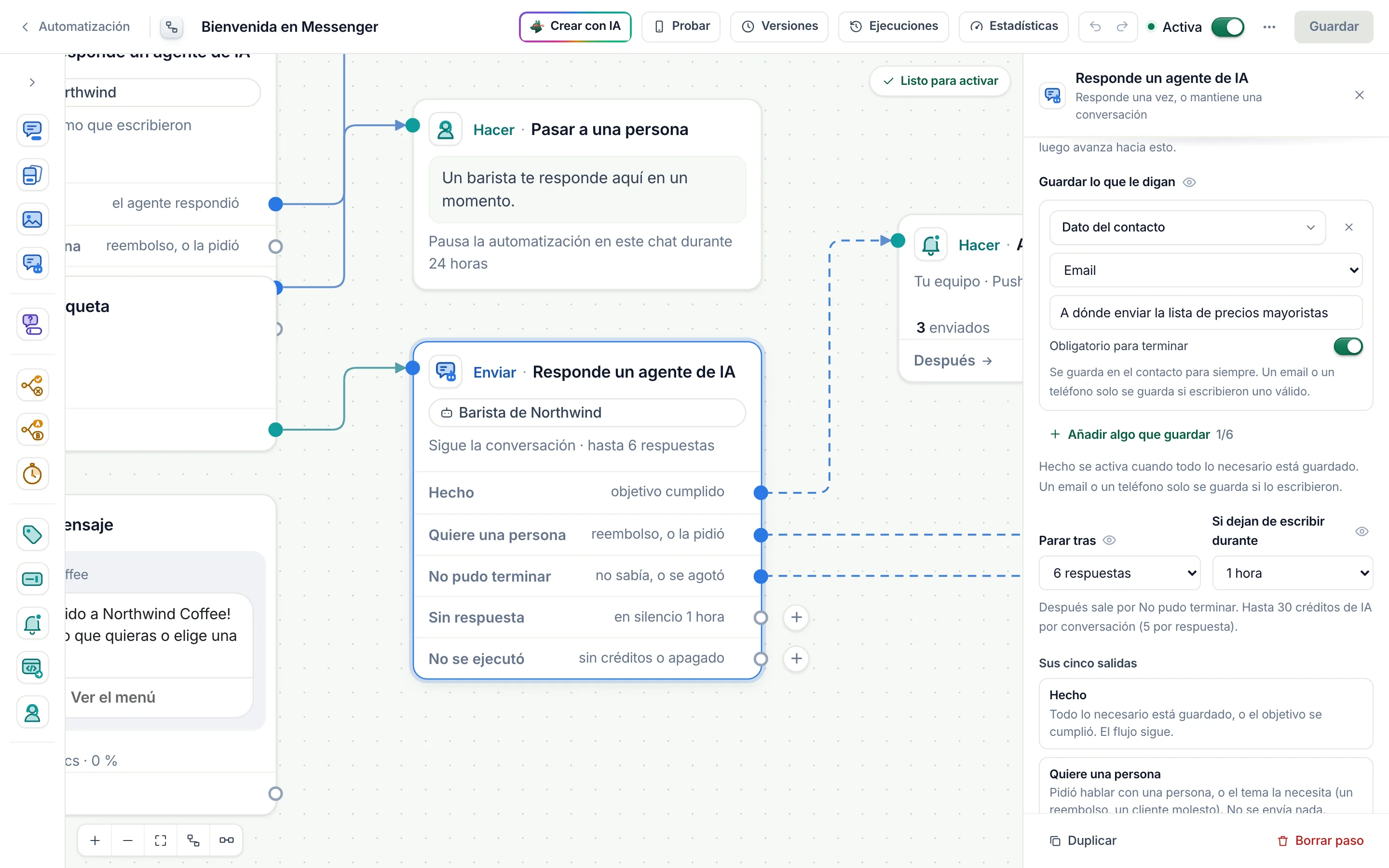This screenshot has width=1389, height=868.
Task: Click Borrar paso
Action: [x=1320, y=841]
